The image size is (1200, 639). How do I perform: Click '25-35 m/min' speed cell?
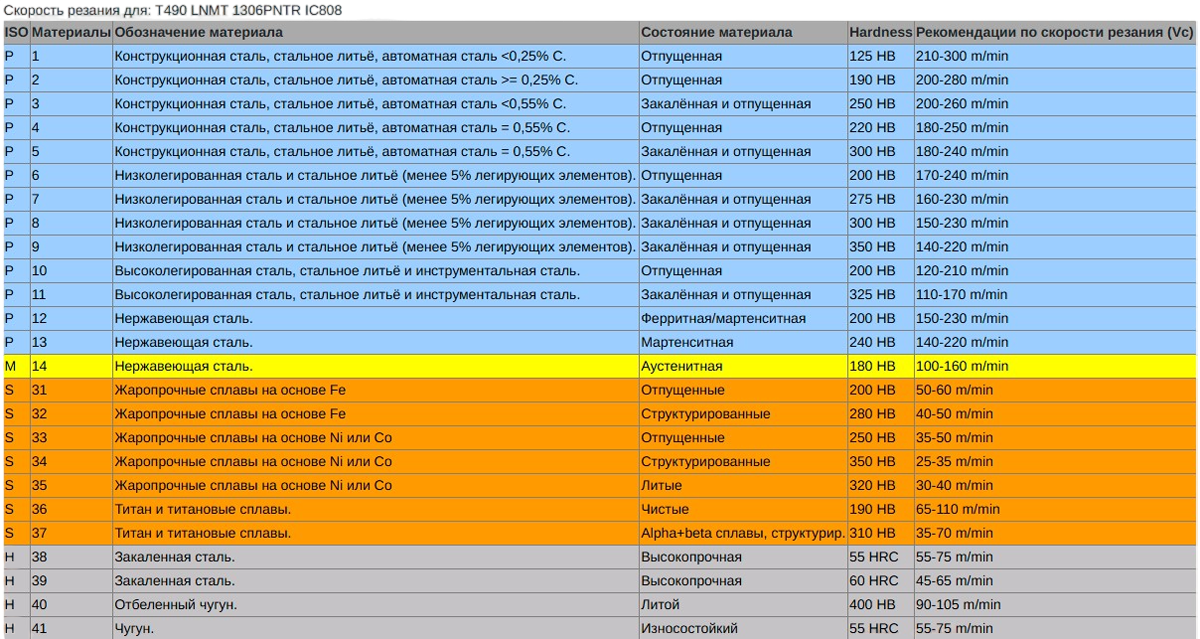(1055, 462)
